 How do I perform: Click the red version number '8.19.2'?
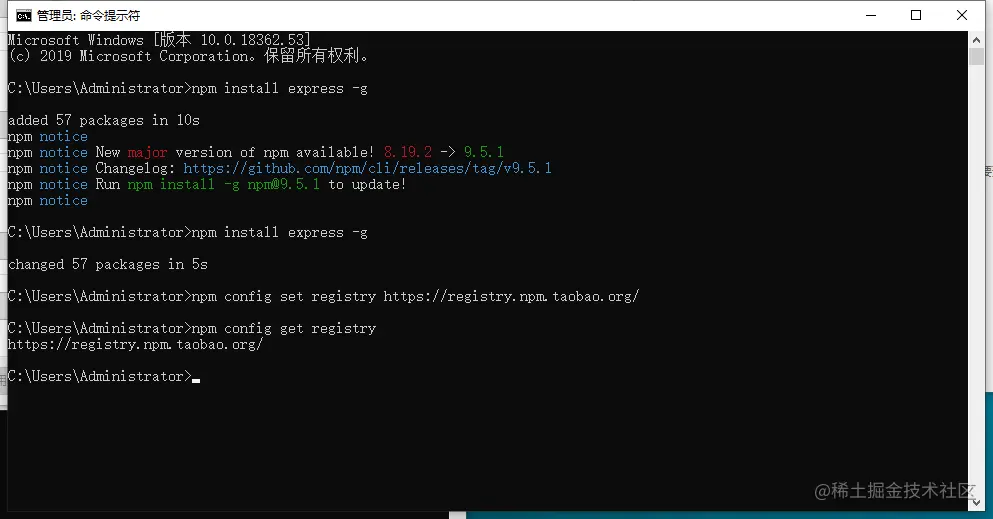point(408,152)
